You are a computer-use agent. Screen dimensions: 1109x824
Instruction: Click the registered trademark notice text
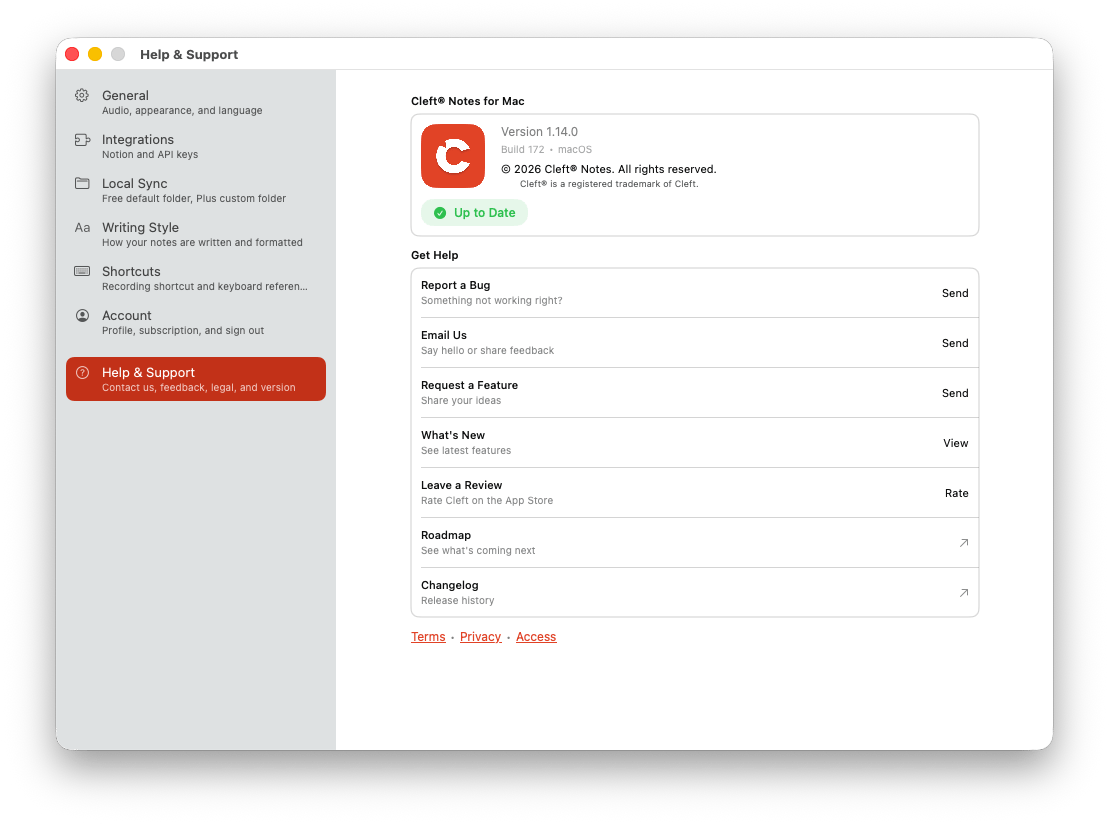609,184
